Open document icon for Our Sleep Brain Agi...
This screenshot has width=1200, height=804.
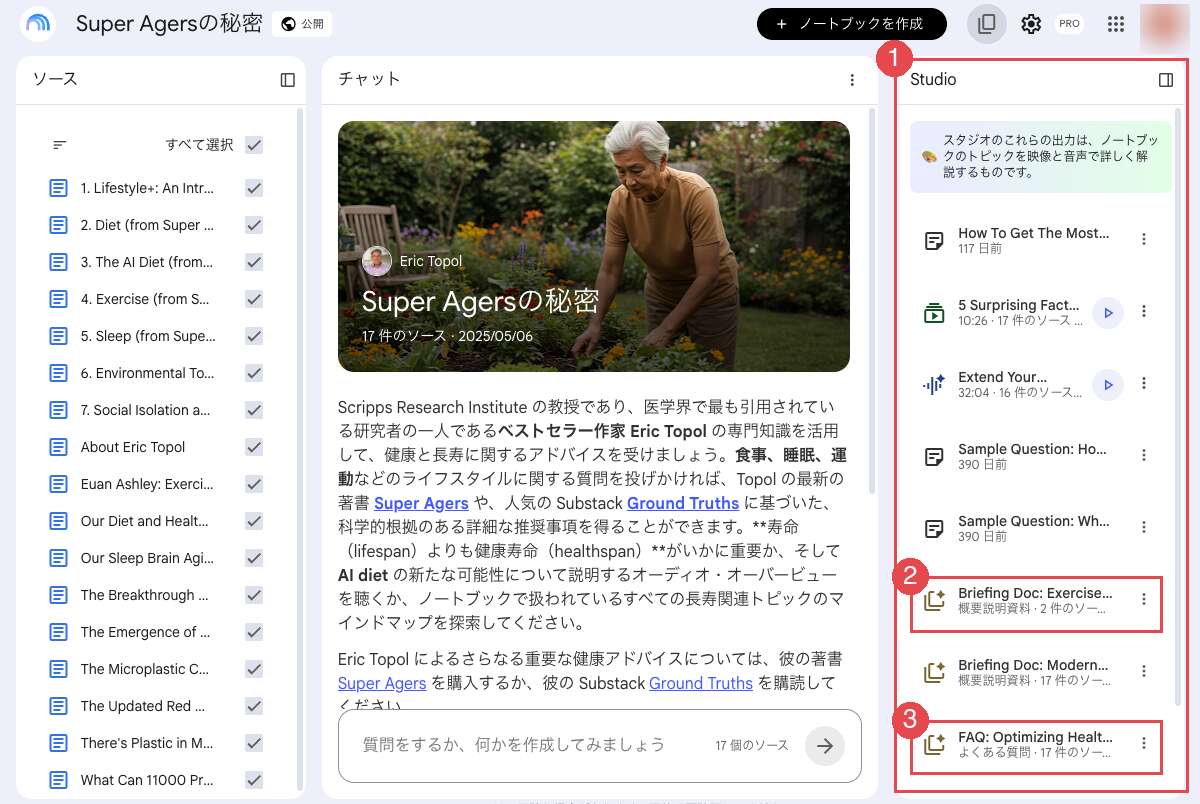[59, 558]
